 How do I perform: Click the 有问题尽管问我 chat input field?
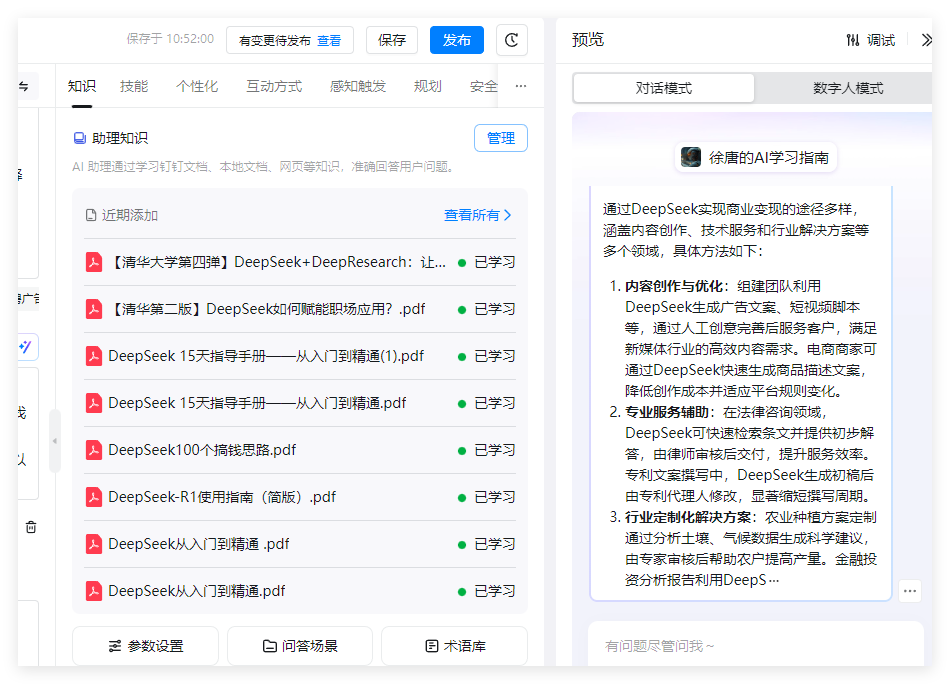756,646
